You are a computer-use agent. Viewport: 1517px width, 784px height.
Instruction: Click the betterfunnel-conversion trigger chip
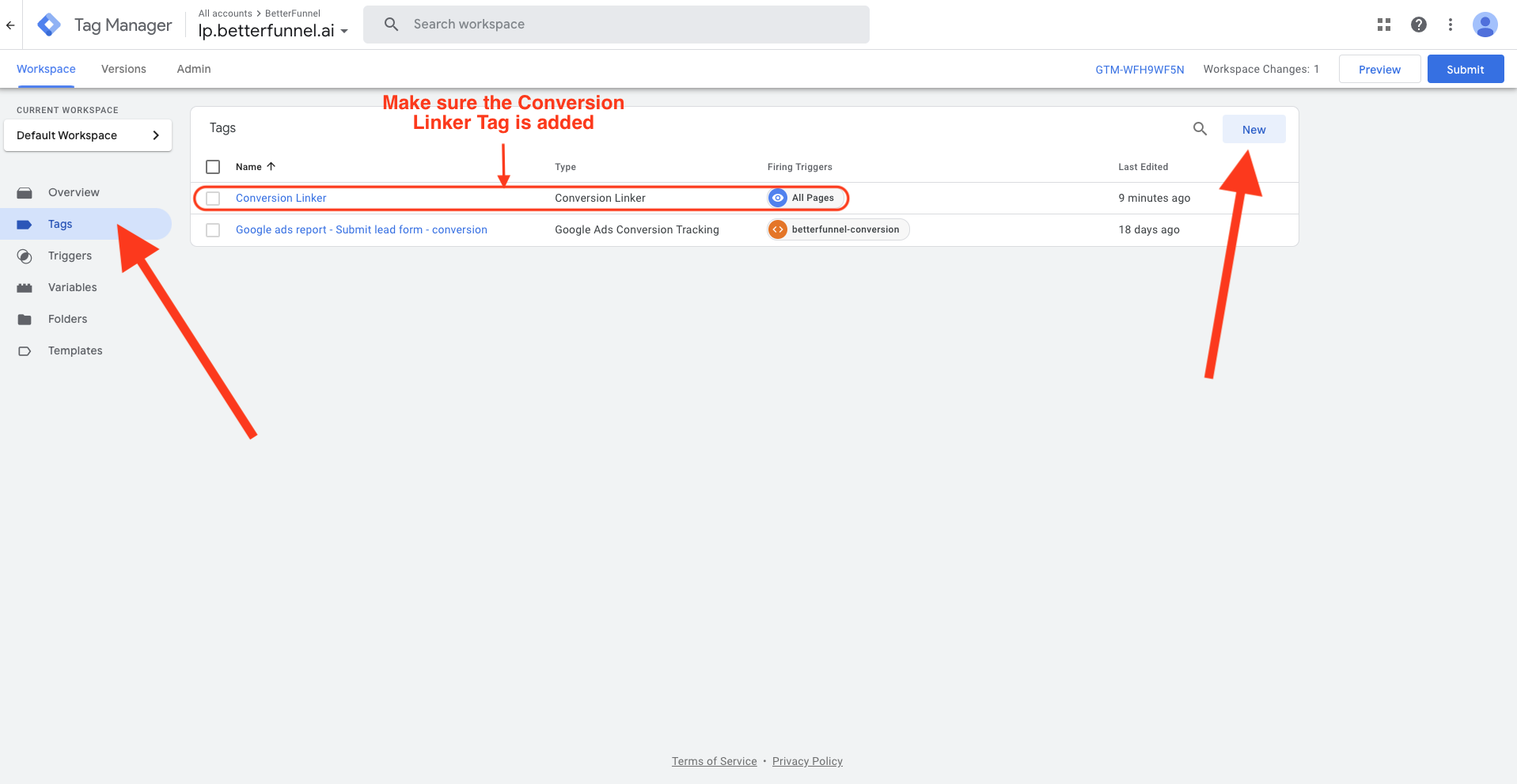point(837,229)
